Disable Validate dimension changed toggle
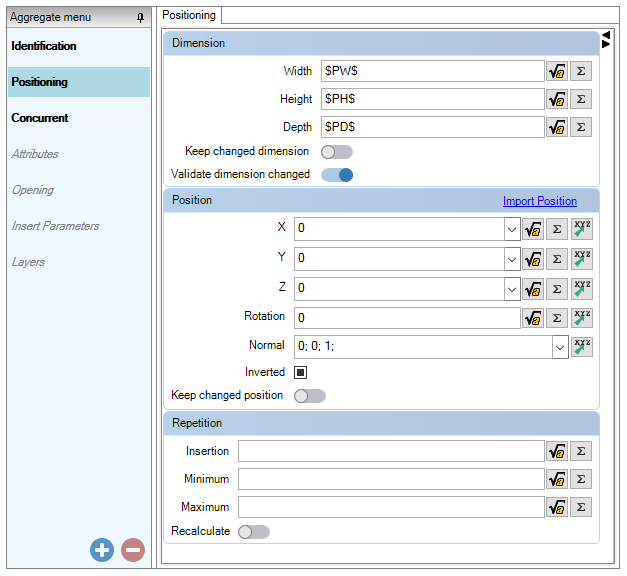The width and height of the screenshot is (627, 576). click(337, 175)
